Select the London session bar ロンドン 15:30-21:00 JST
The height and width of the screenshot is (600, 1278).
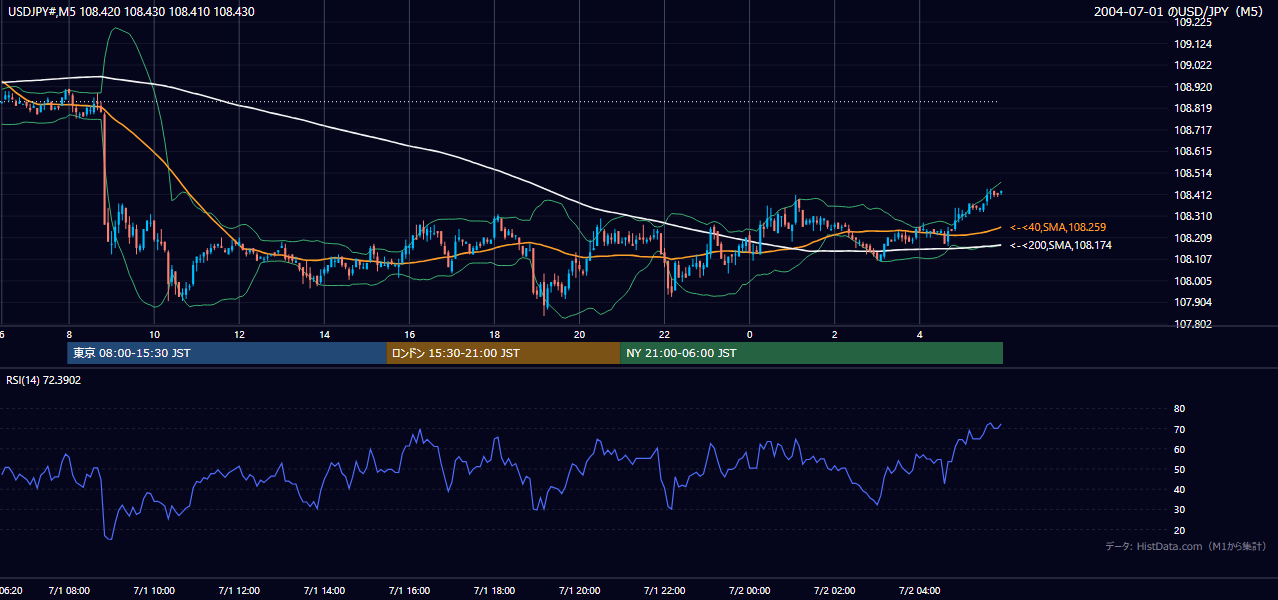point(503,353)
